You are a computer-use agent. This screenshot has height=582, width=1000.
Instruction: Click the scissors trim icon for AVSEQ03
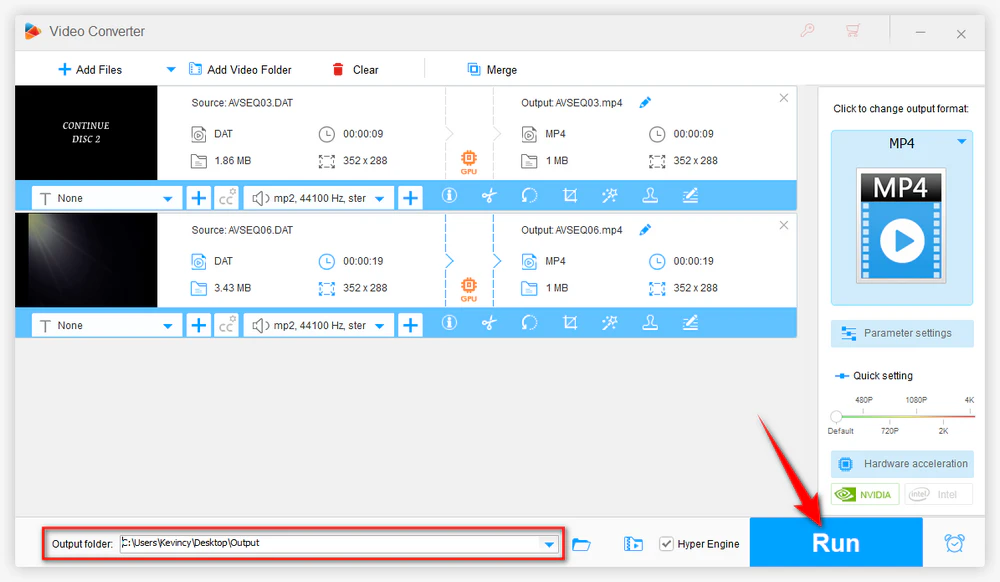(489, 196)
